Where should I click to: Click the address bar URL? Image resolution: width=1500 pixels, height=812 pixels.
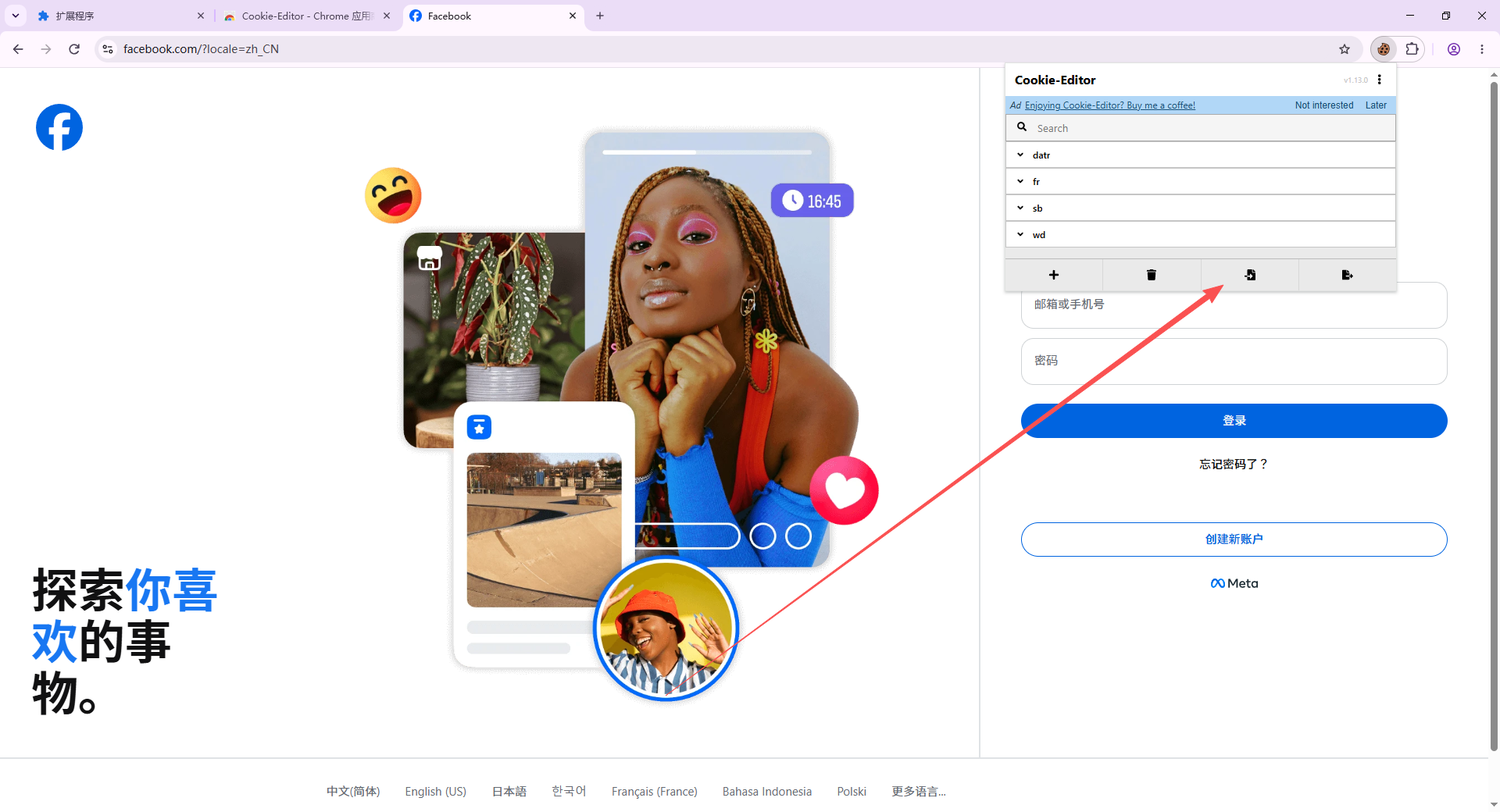[x=201, y=49]
